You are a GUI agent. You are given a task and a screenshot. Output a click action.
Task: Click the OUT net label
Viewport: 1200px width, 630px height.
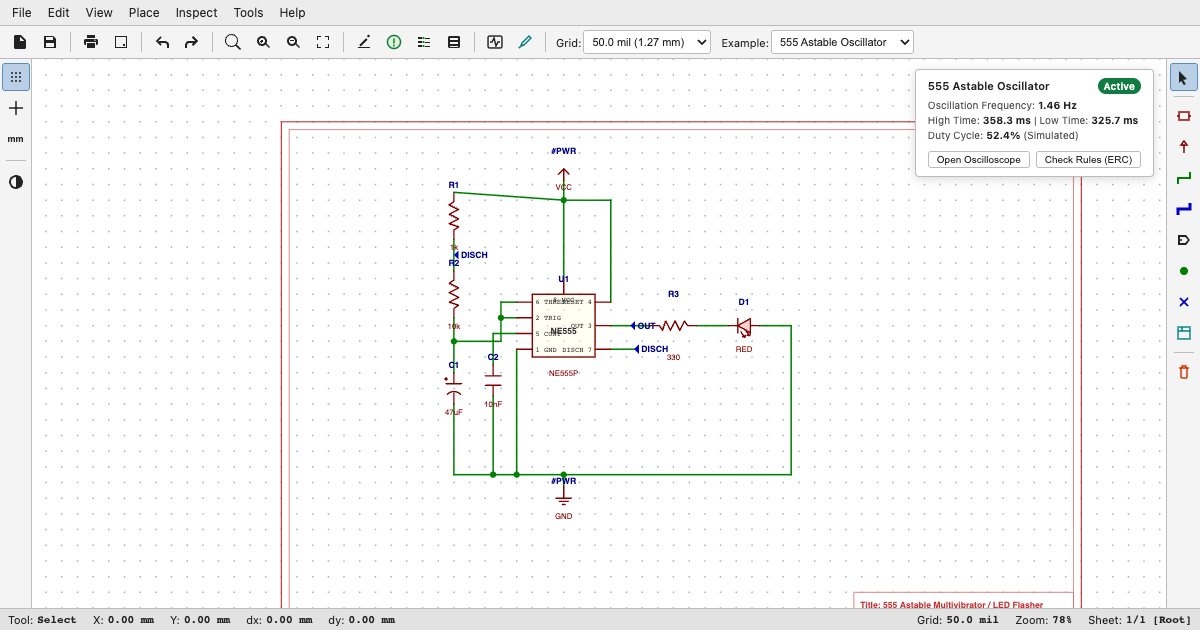[643, 326]
